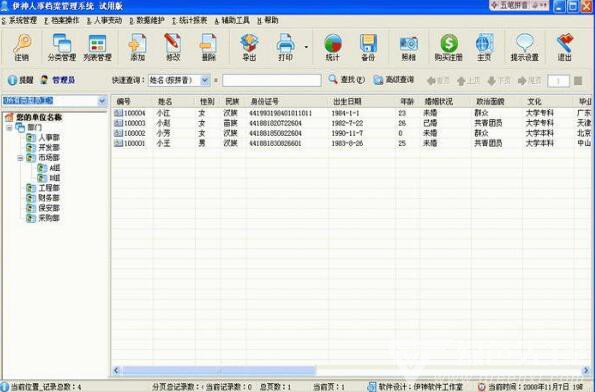Open the 人事变动 menu
The height and width of the screenshot is (392, 595).
104,20
